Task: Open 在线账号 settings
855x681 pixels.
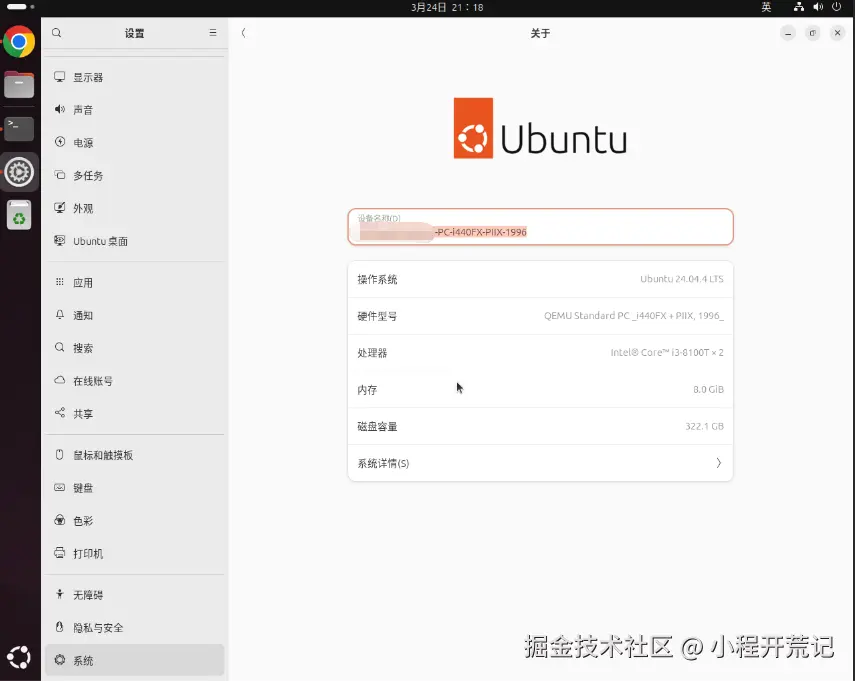Action: [x=135, y=381]
